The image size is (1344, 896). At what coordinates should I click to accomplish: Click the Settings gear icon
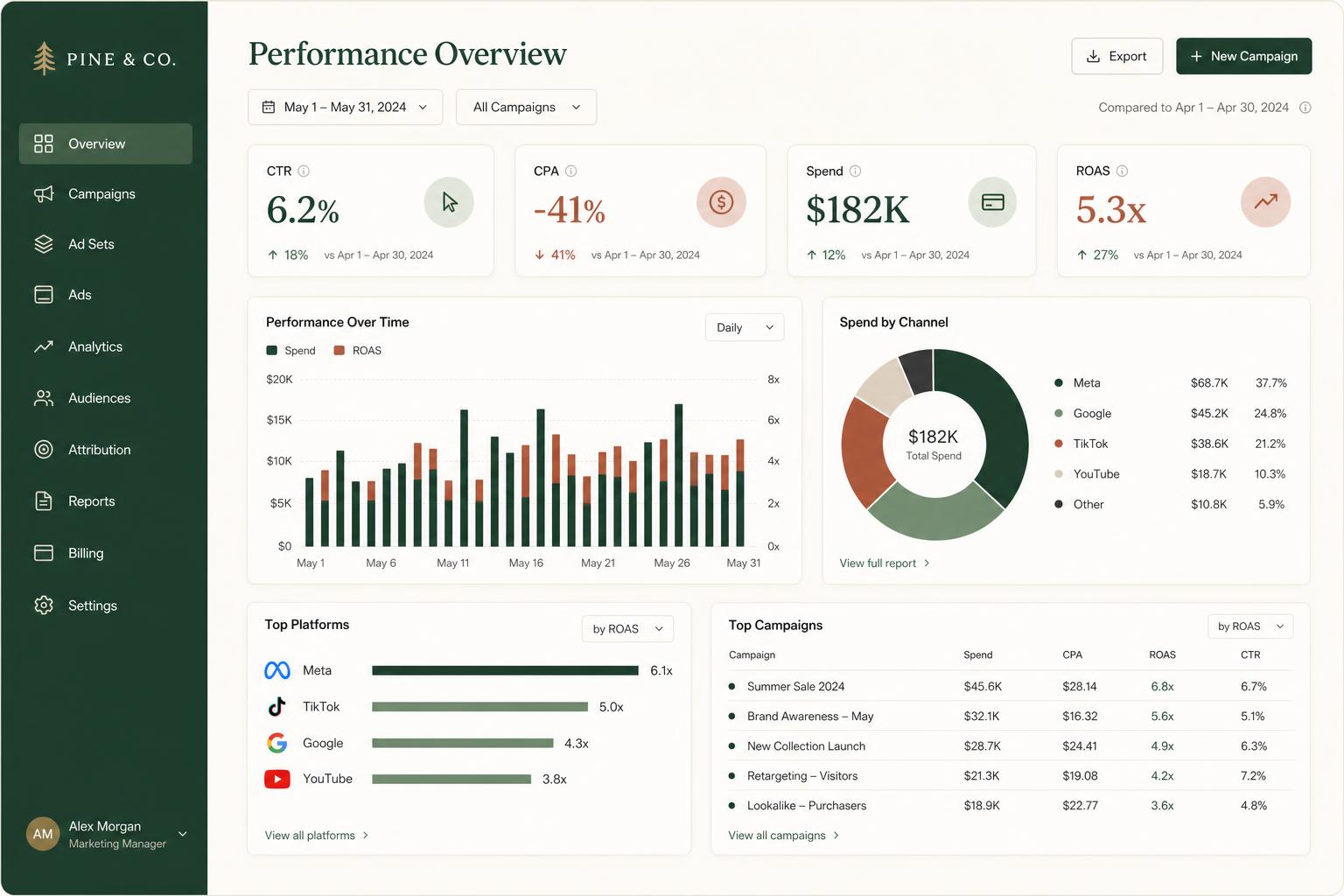44,605
